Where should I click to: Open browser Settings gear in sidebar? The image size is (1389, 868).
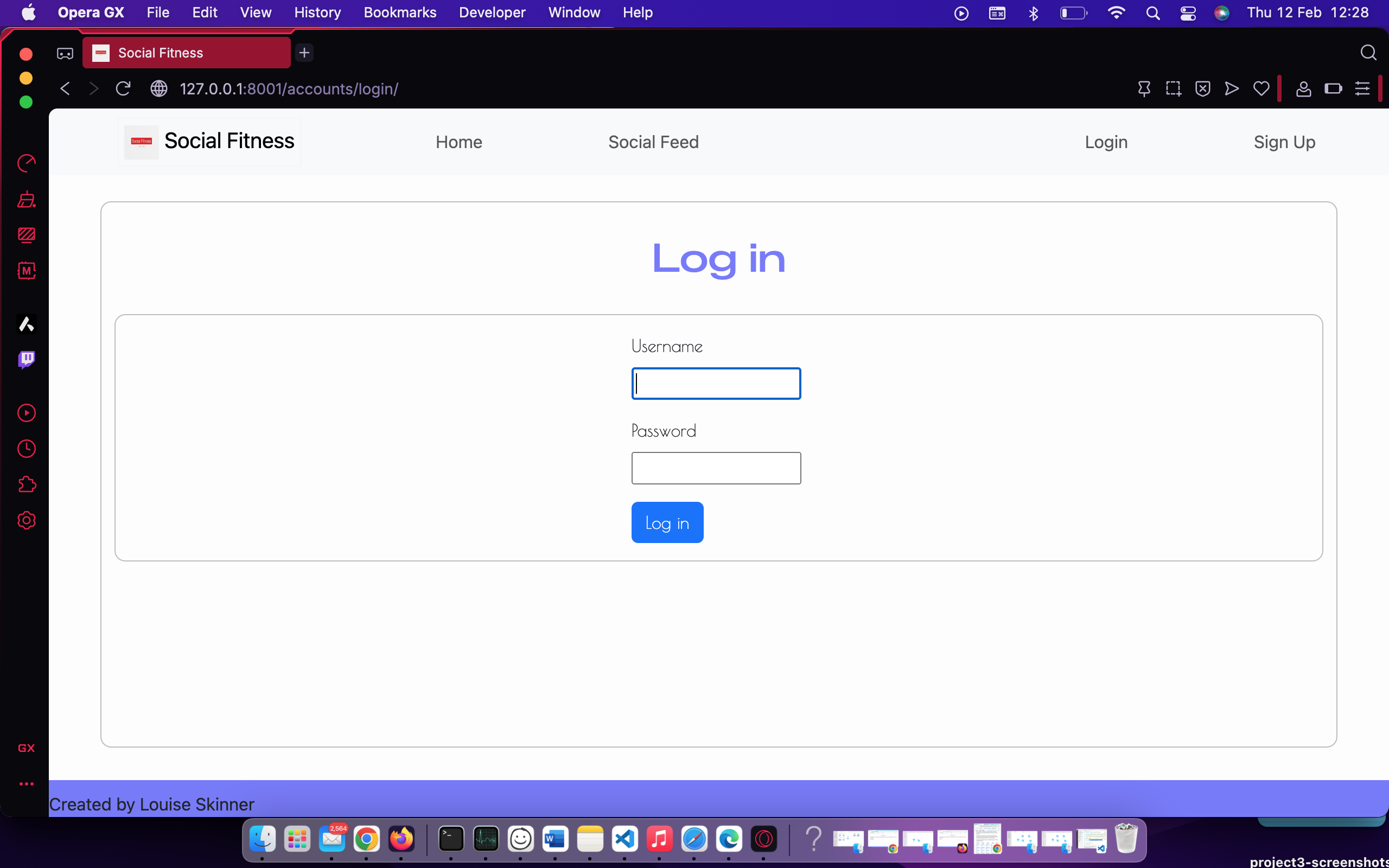[x=27, y=520]
